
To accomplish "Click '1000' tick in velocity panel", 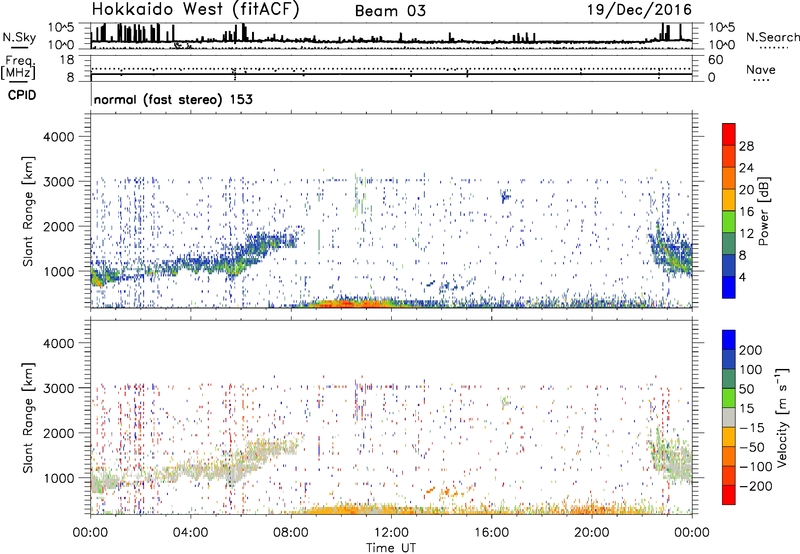I will point(59,478).
